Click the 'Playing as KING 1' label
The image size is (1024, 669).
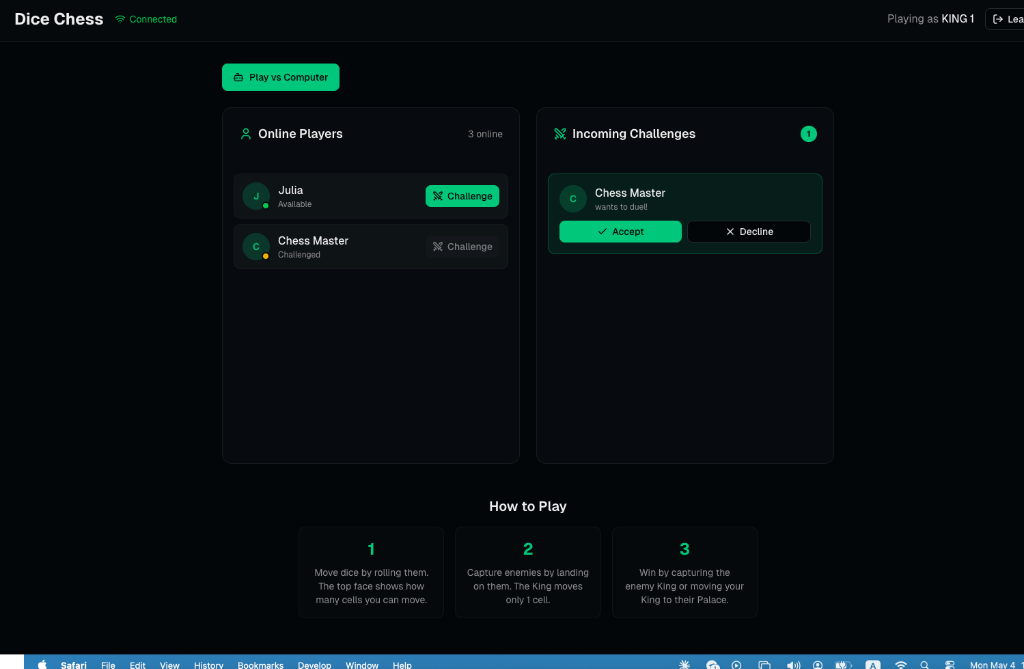930,19
